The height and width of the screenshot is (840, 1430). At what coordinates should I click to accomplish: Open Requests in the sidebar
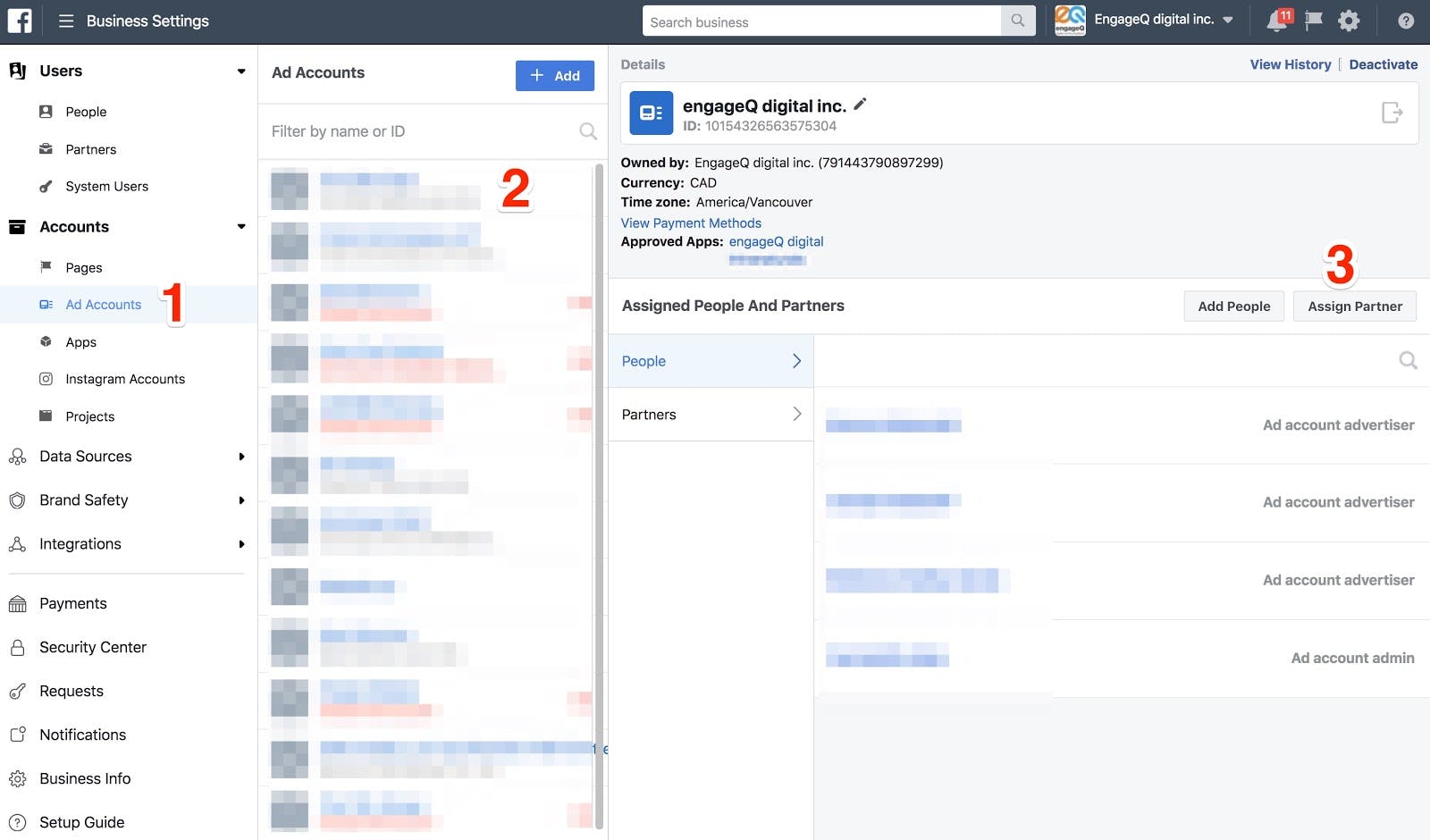click(x=71, y=692)
